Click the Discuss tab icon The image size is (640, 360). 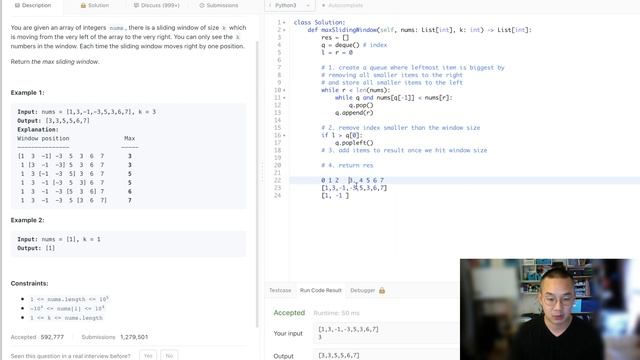[136, 5]
